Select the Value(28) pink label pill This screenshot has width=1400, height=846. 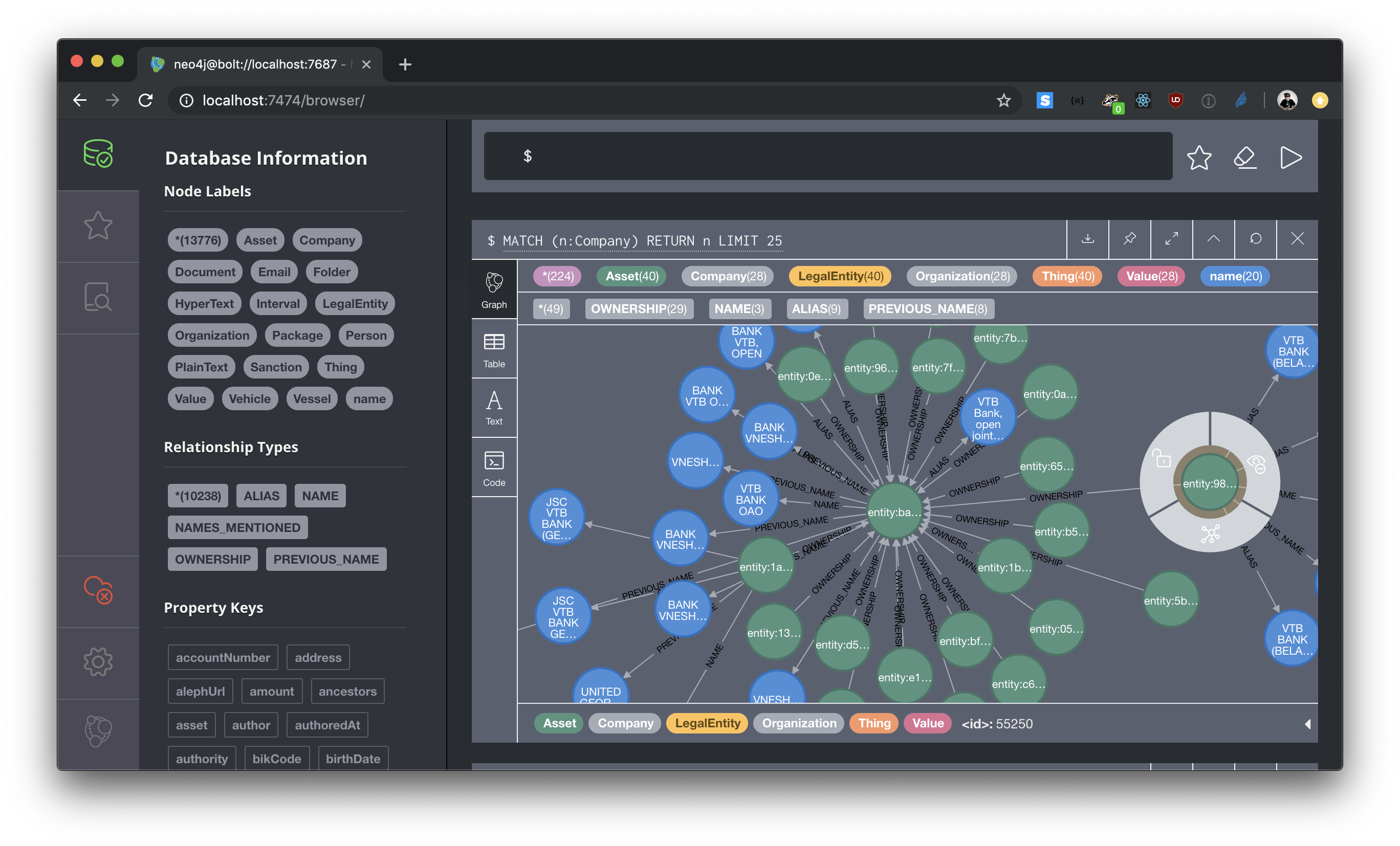1151,277
